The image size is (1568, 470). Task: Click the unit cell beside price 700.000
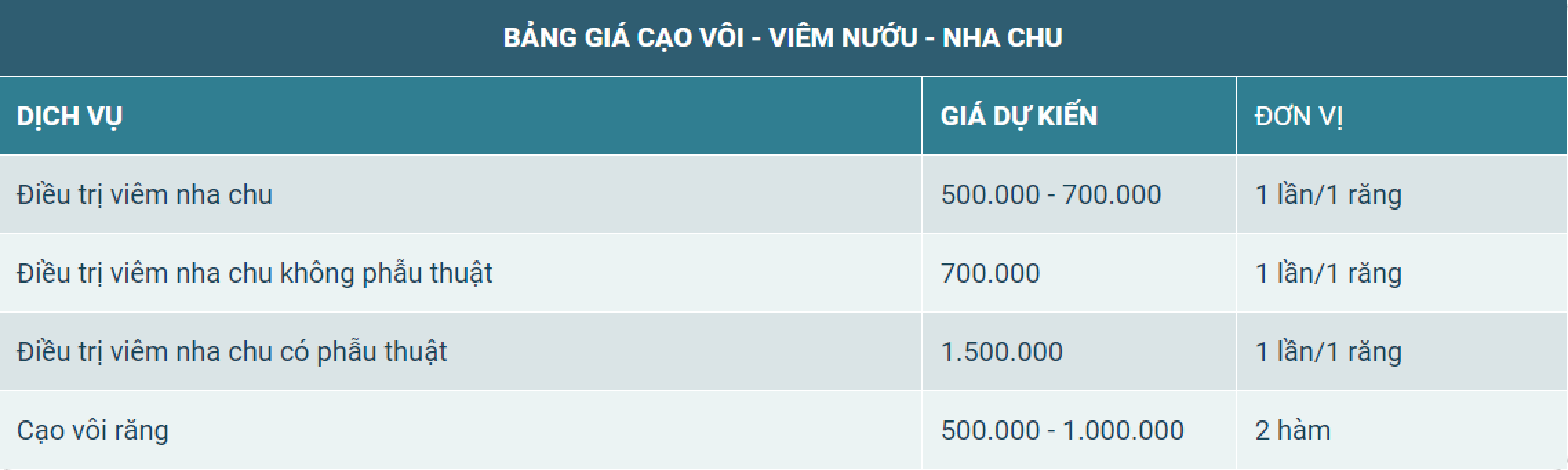coord(1328,273)
